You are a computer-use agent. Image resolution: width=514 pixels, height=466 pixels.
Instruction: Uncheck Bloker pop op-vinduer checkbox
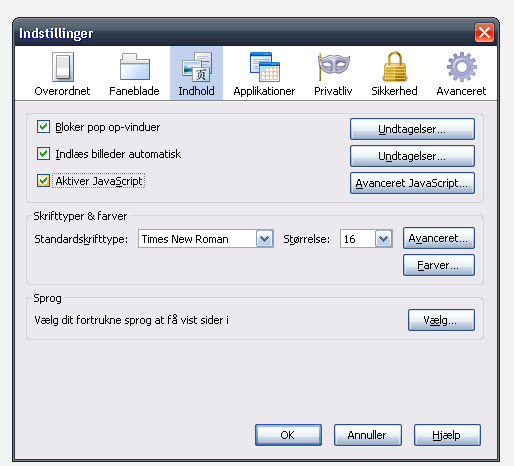(43, 127)
